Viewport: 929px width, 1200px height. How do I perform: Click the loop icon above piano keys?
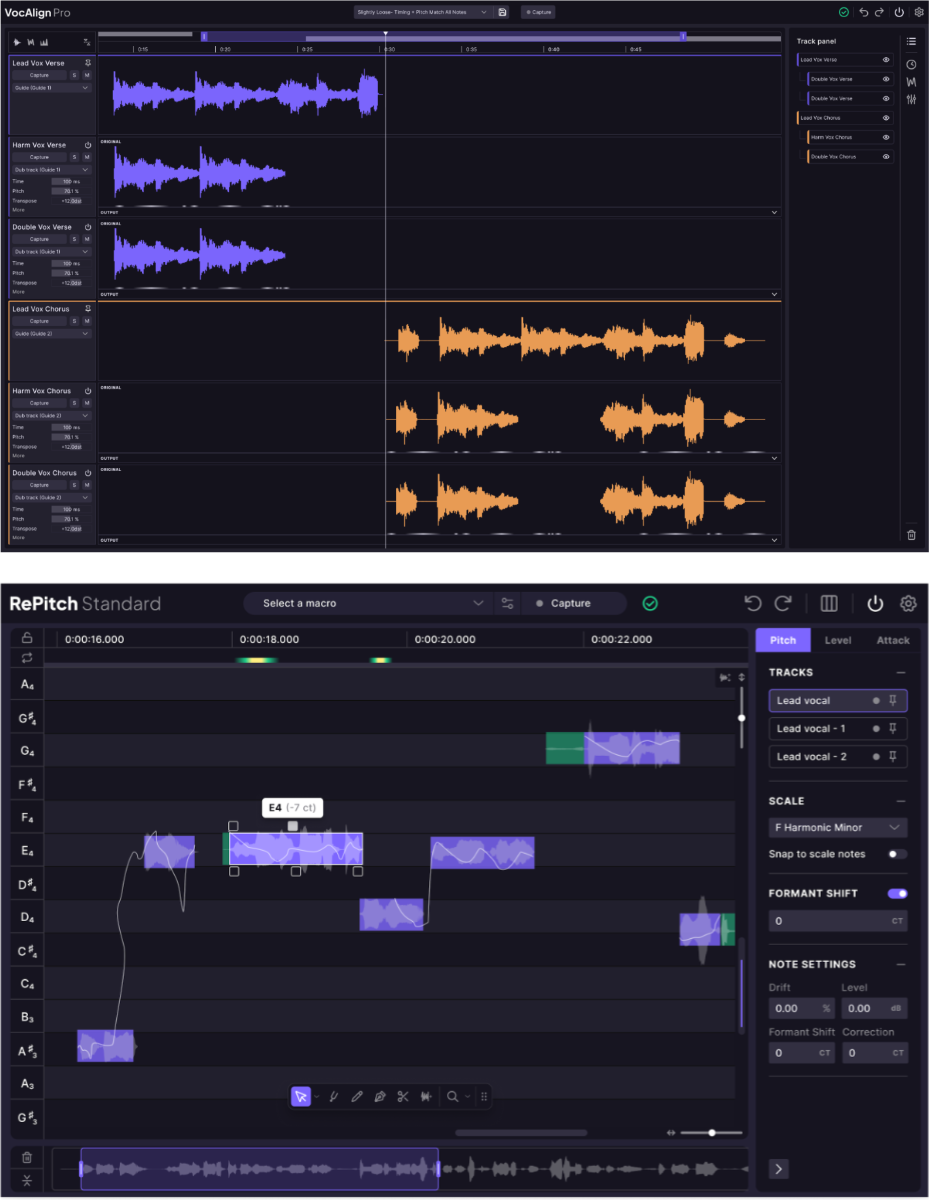point(27,657)
